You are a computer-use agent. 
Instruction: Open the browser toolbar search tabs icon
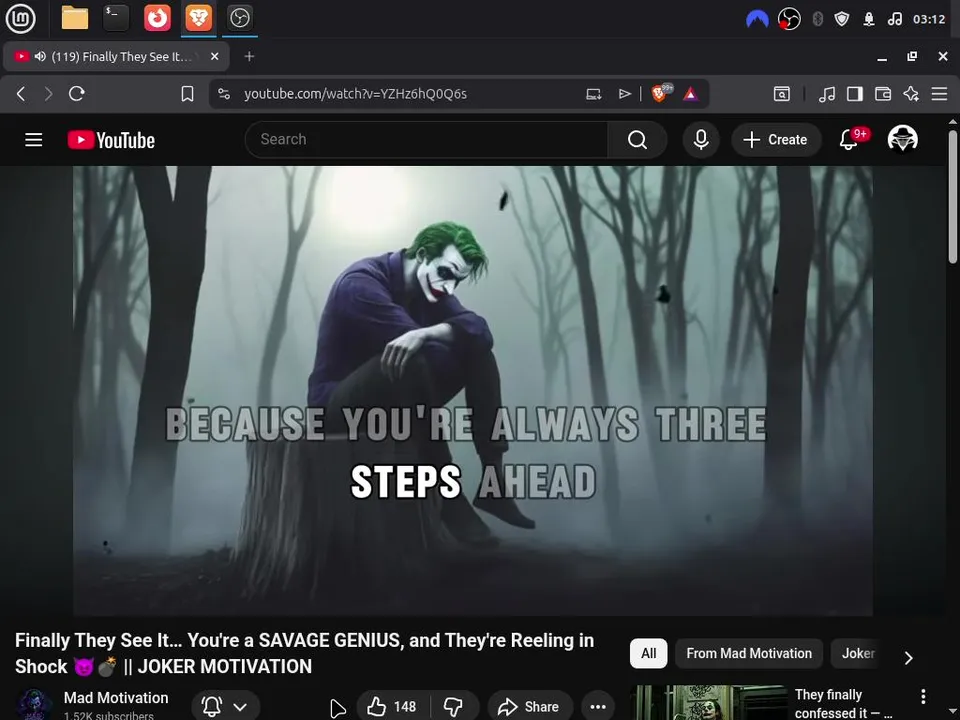click(782, 94)
